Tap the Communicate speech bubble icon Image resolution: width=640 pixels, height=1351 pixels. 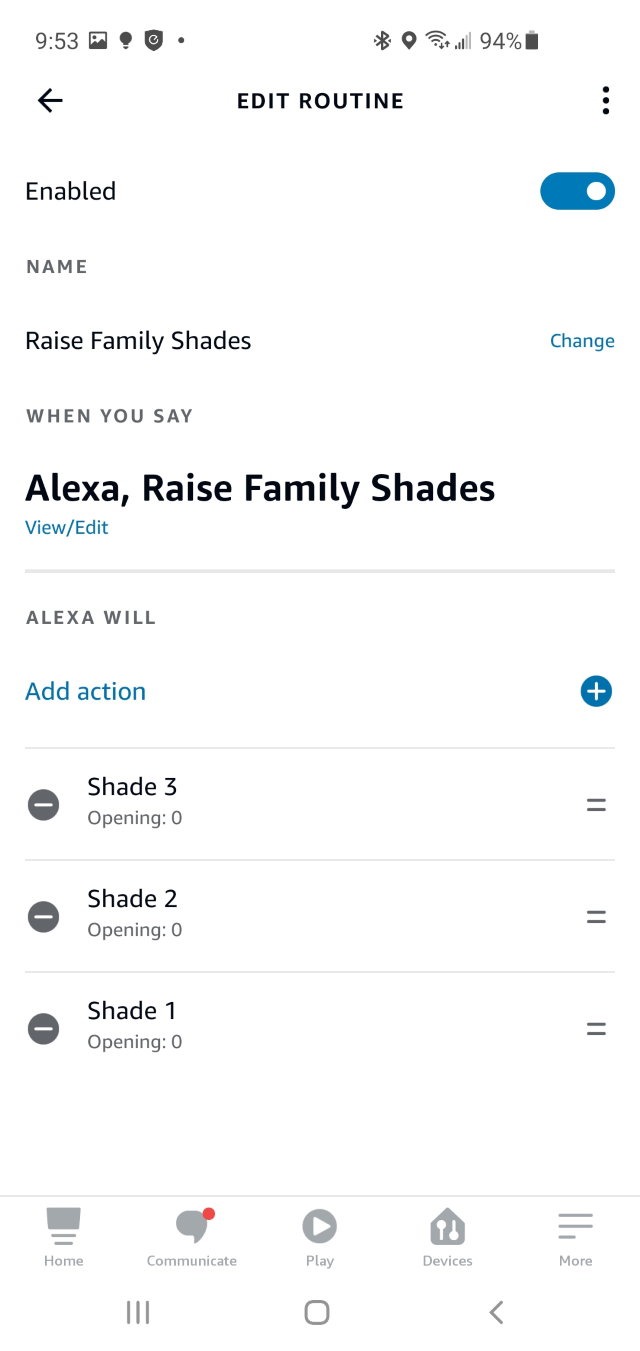(191, 1228)
